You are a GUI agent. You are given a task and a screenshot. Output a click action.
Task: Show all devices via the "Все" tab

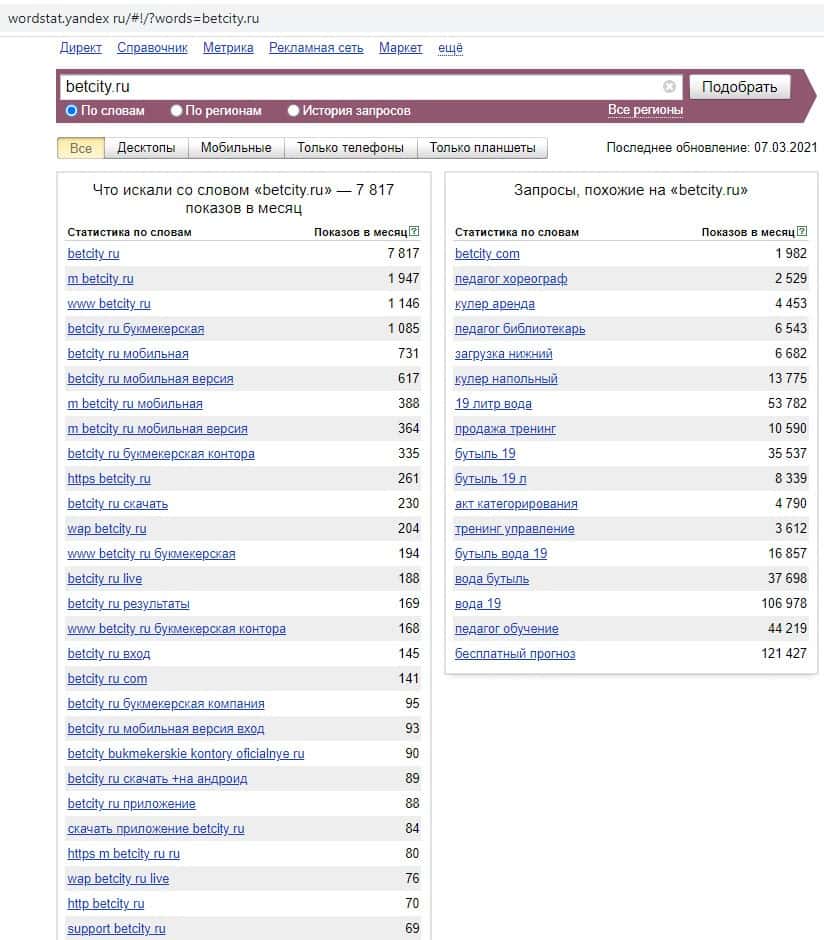click(x=81, y=148)
